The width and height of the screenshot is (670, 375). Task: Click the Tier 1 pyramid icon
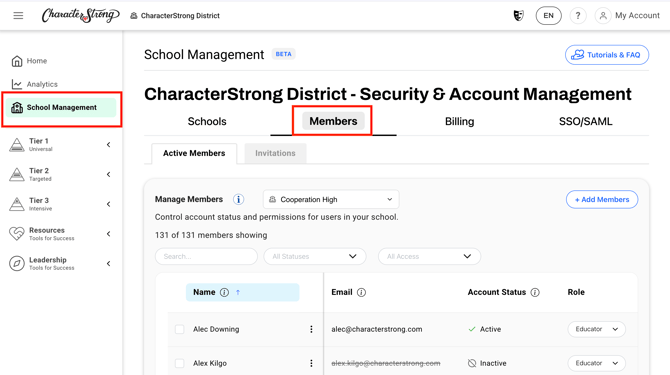pyautogui.click(x=17, y=145)
